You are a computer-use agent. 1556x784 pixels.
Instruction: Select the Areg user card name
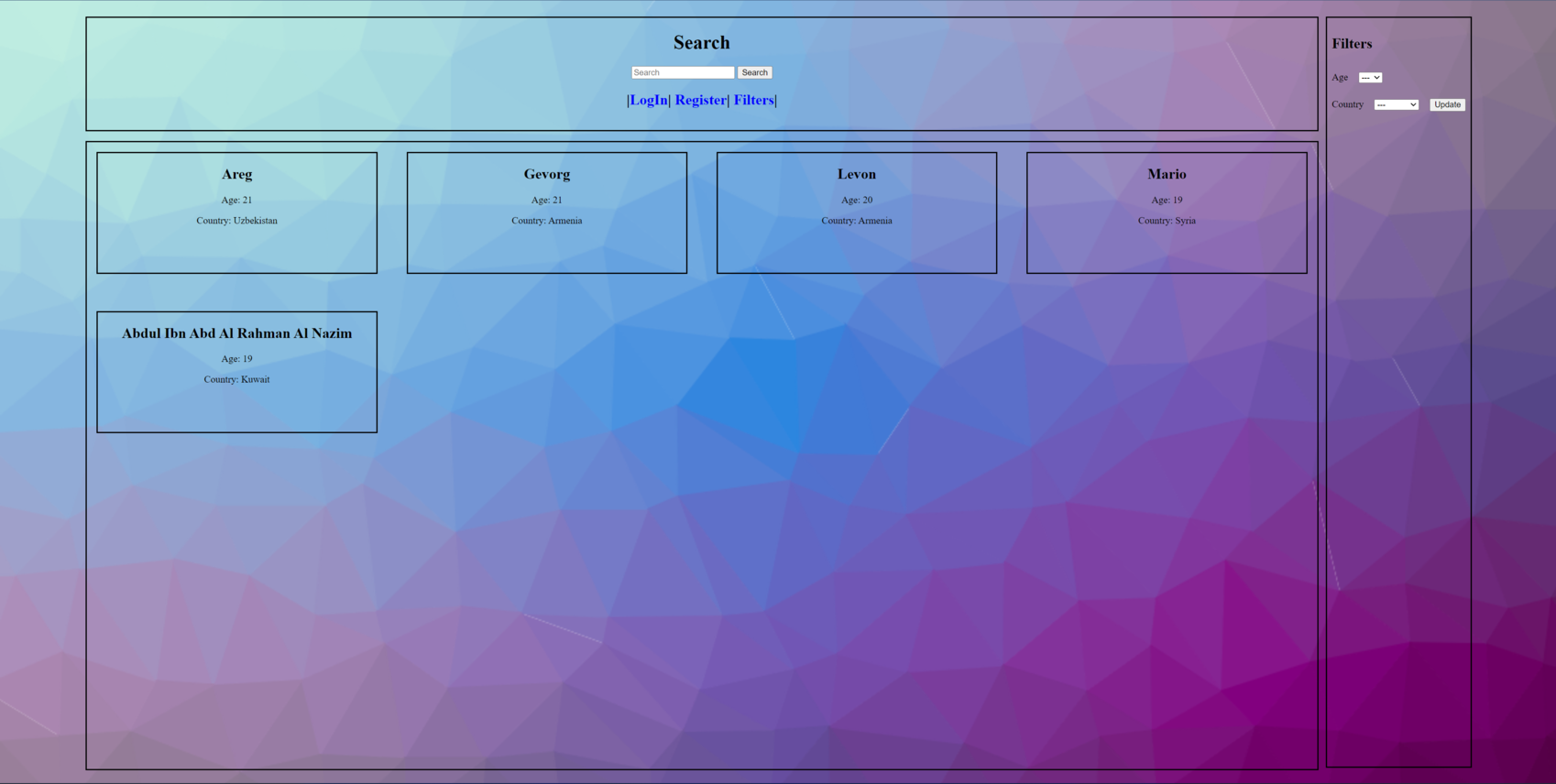[236, 174]
